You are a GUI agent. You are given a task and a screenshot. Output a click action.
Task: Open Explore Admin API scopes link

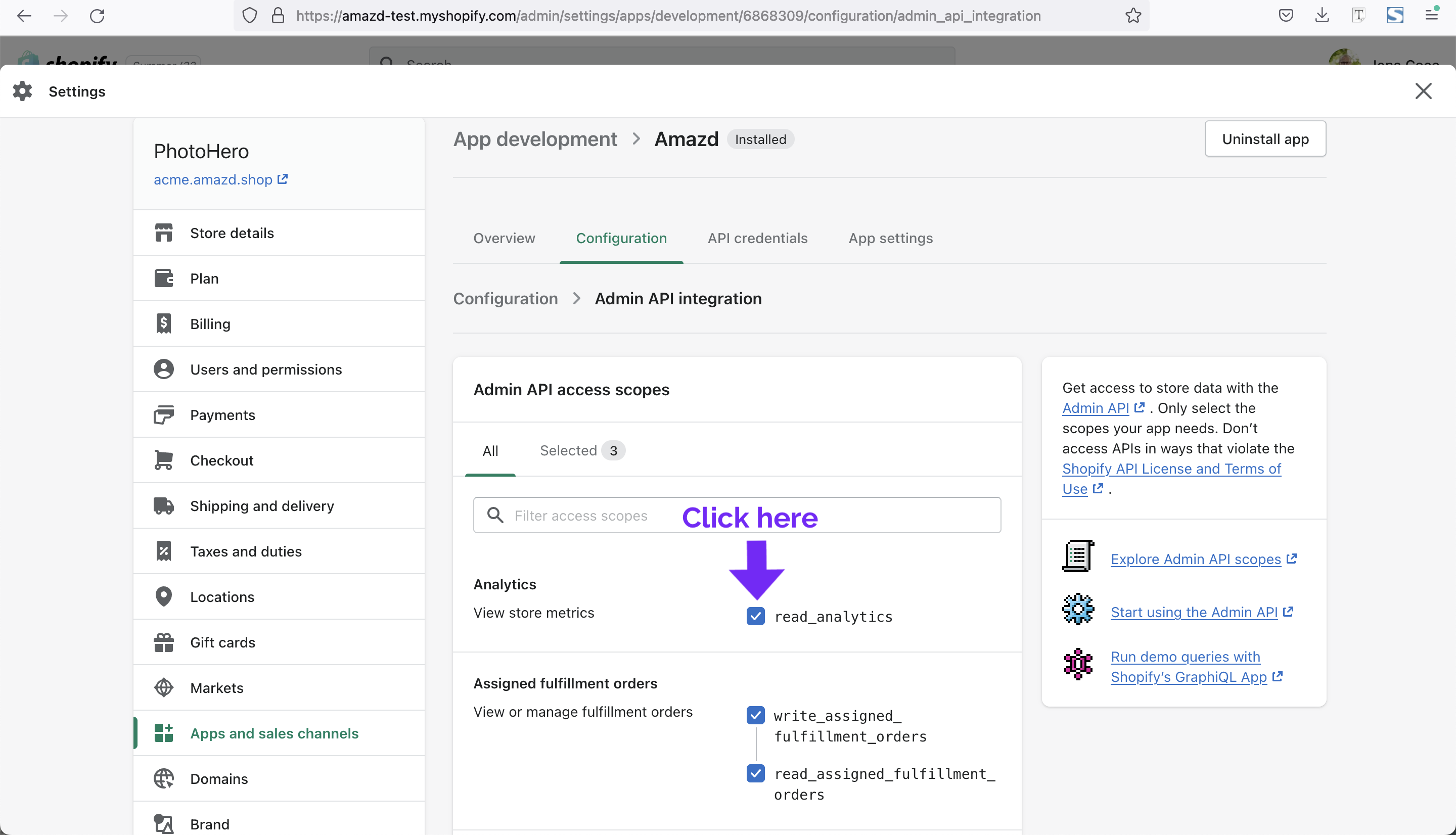coord(1203,559)
